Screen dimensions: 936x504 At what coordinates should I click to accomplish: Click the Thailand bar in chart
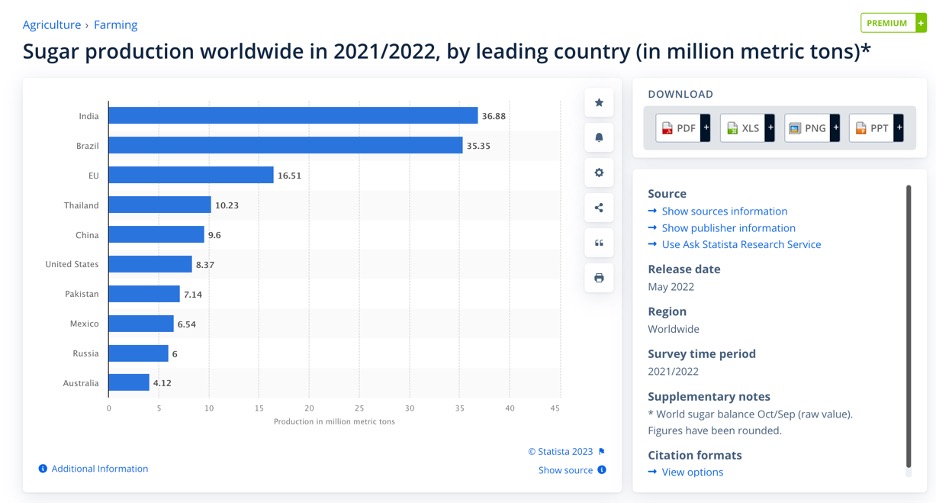point(159,205)
